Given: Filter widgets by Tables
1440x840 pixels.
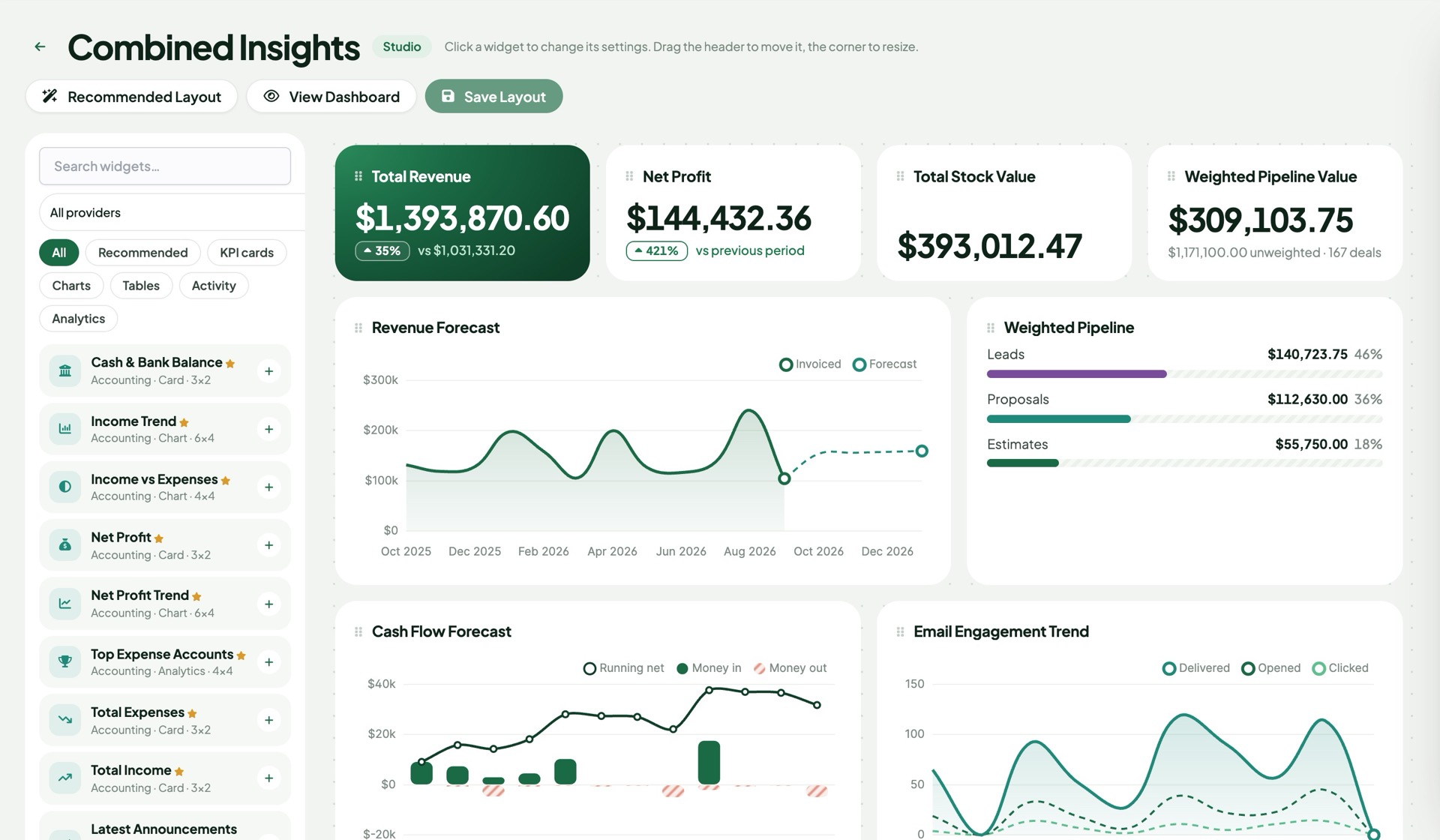Looking at the screenshot, I should click(141, 286).
